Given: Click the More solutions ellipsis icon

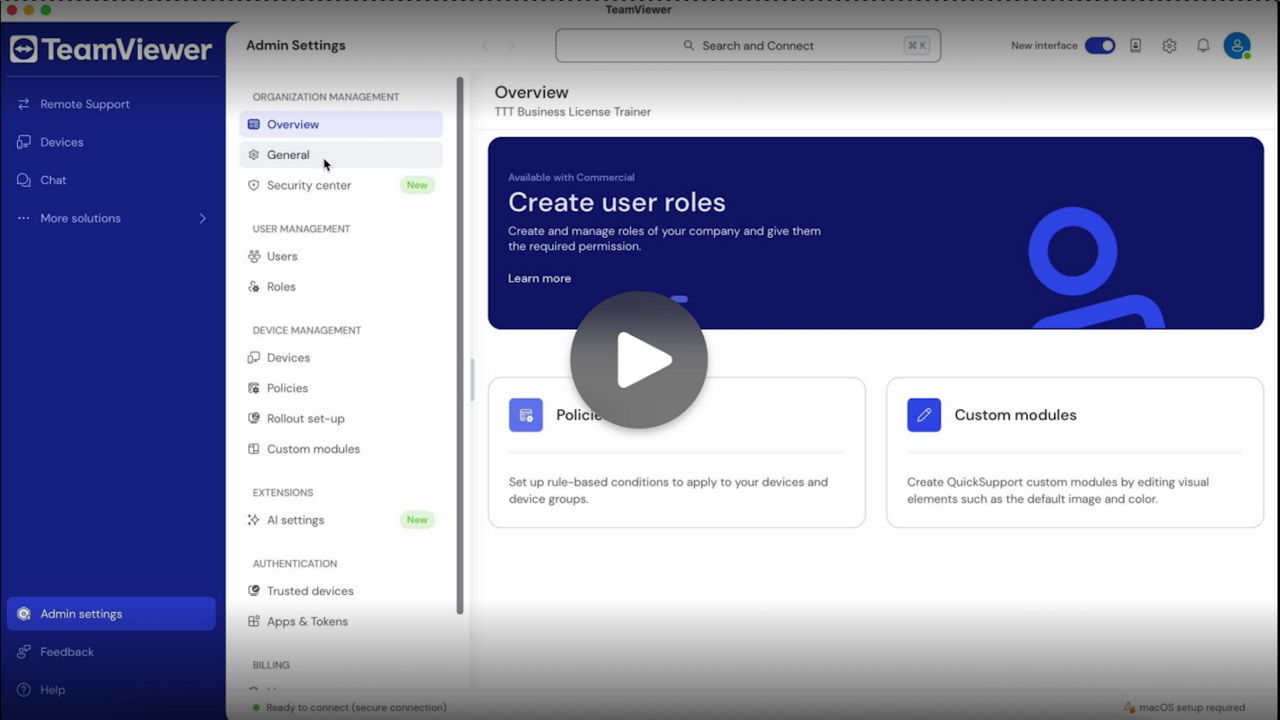Looking at the screenshot, I should [x=24, y=218].
